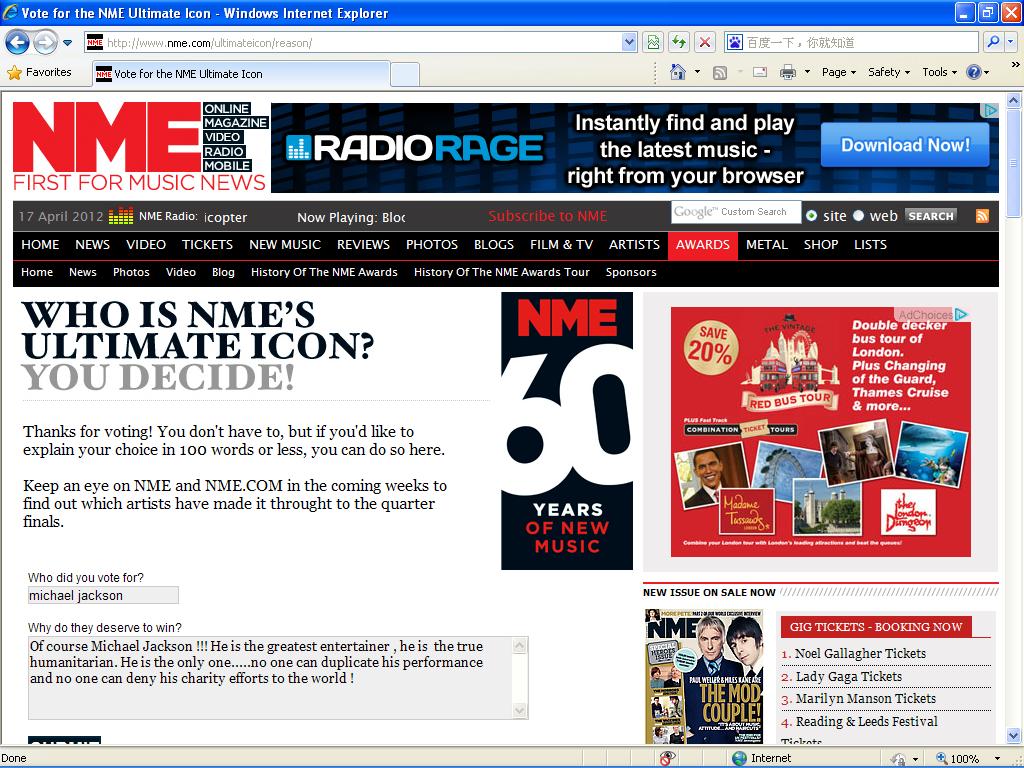The image size is (1024, 768).
Task: Click the Help question mark icon
Action: coord(973,72)
